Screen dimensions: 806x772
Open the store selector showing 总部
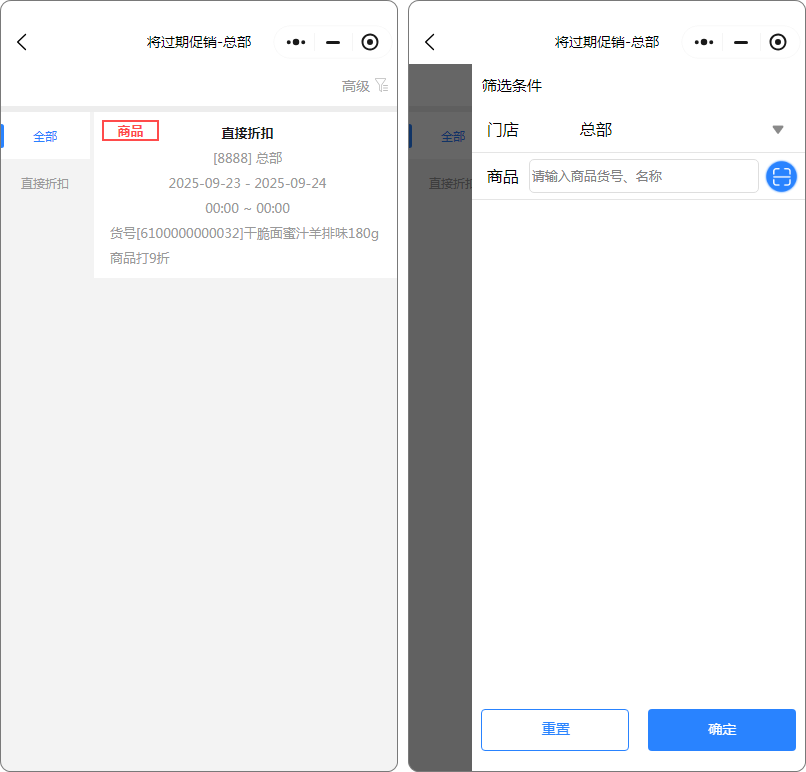[596, 130]
